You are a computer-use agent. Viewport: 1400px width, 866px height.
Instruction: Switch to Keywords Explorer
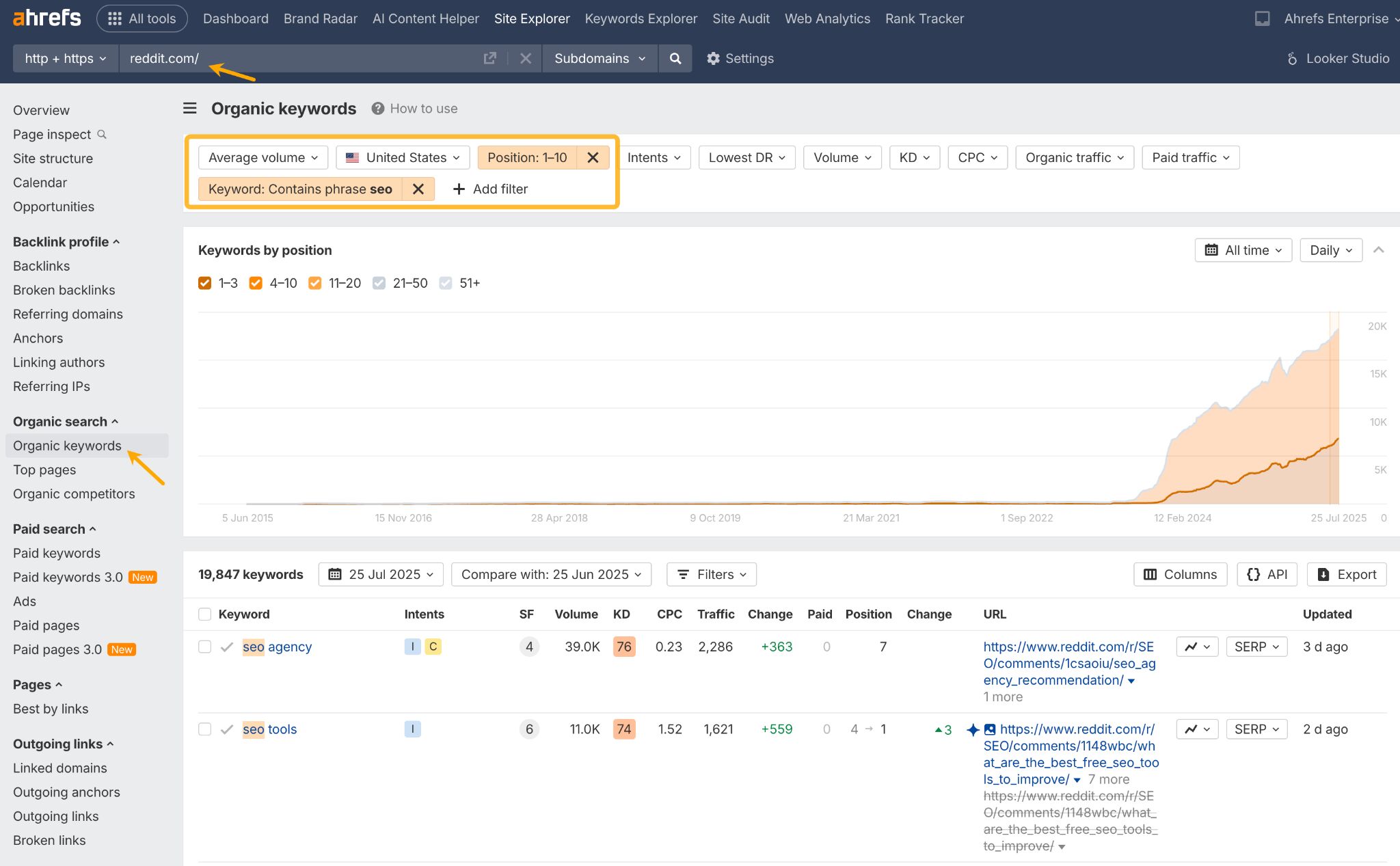[x=641, y=18]
